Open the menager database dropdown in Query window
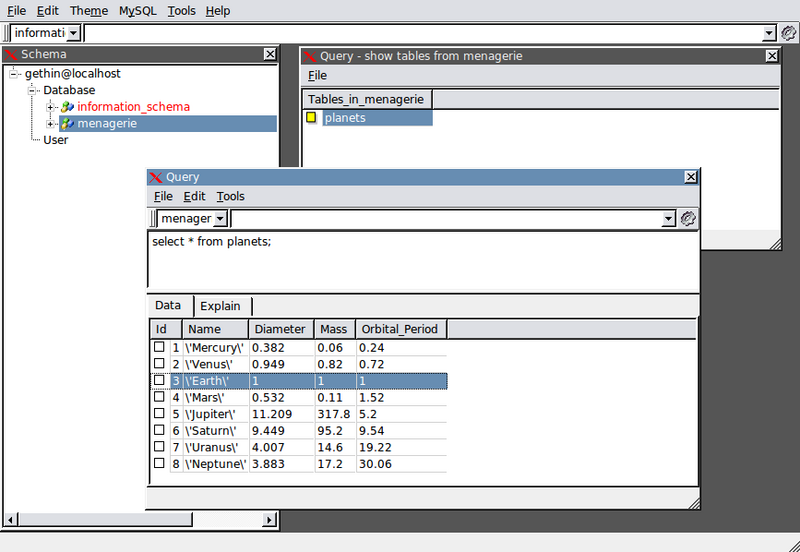Screen dimensions: 800x552 [x=221, y=218]
